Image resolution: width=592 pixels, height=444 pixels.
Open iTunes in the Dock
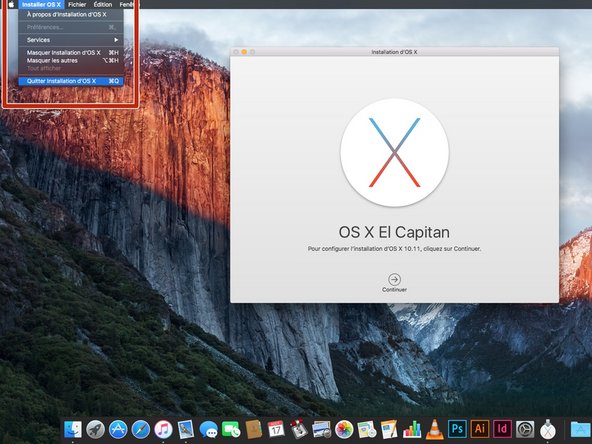tap(163, 429)
